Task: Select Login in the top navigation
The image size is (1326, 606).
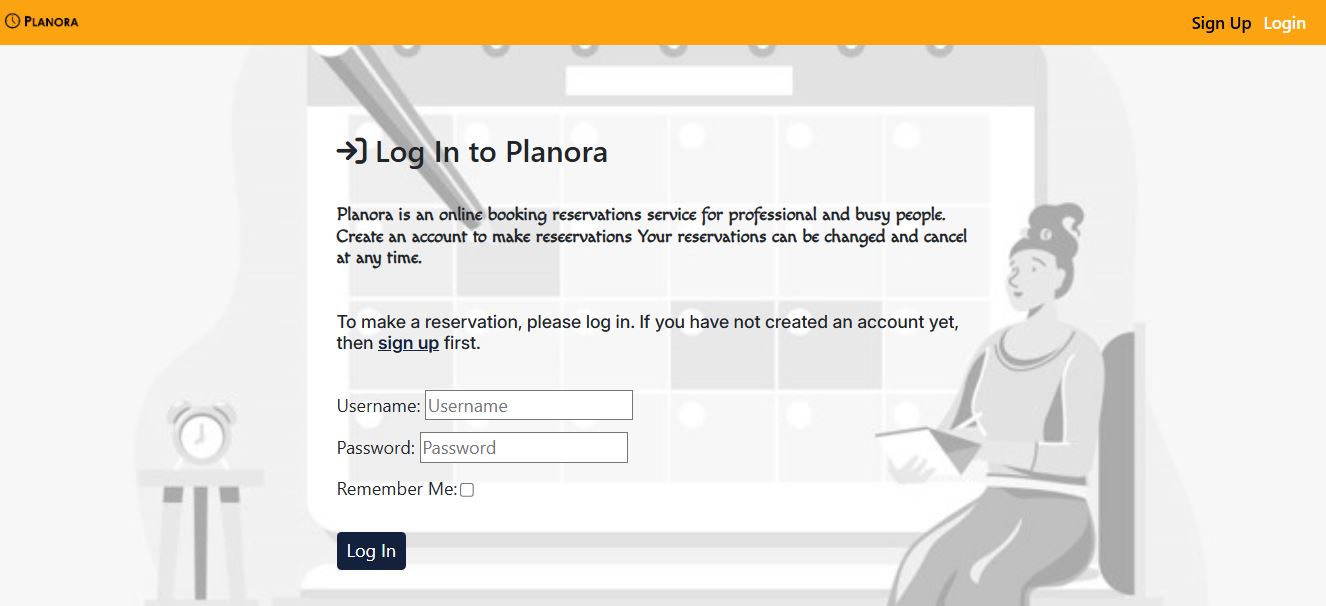Action: [x=1285, y=23]
